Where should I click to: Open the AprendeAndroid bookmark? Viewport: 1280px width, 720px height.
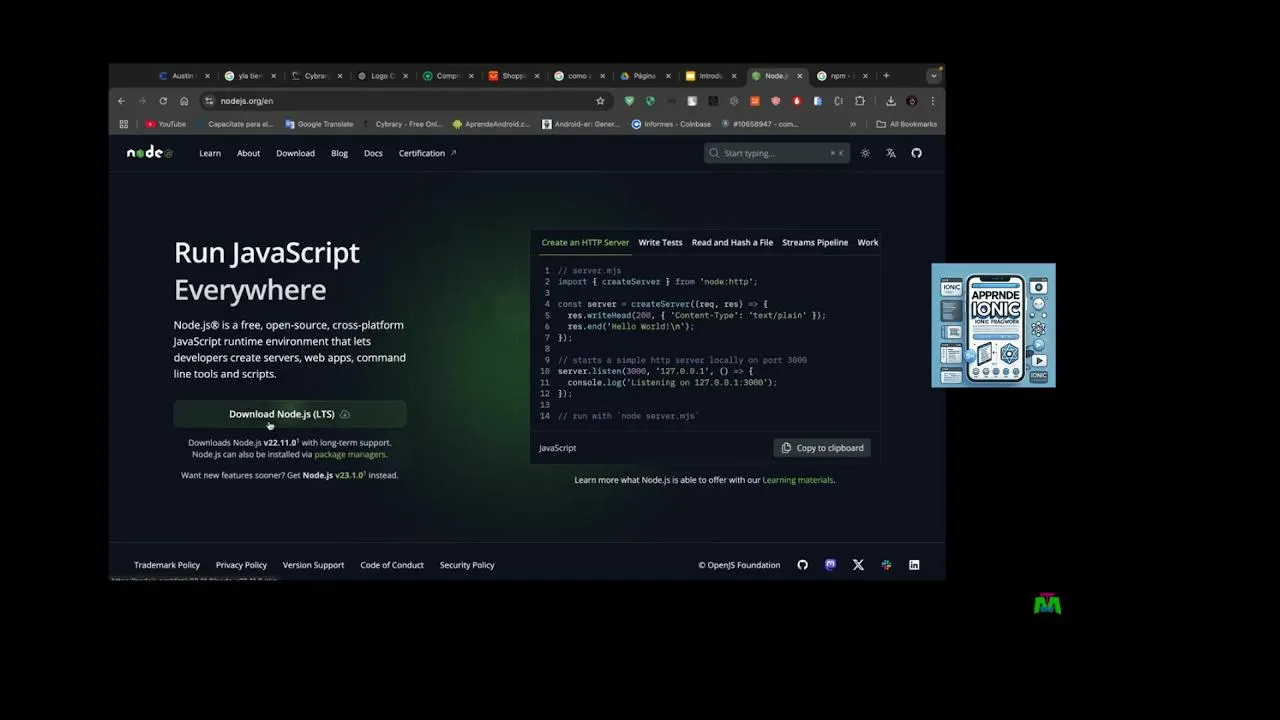tap(491, 124)
